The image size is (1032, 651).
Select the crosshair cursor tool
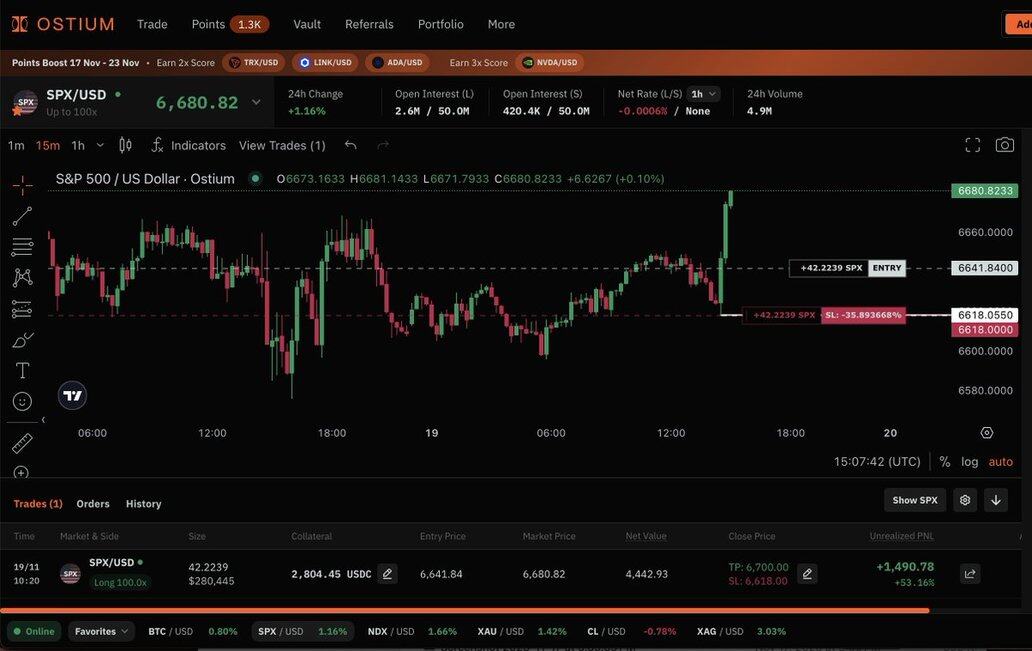22,185
